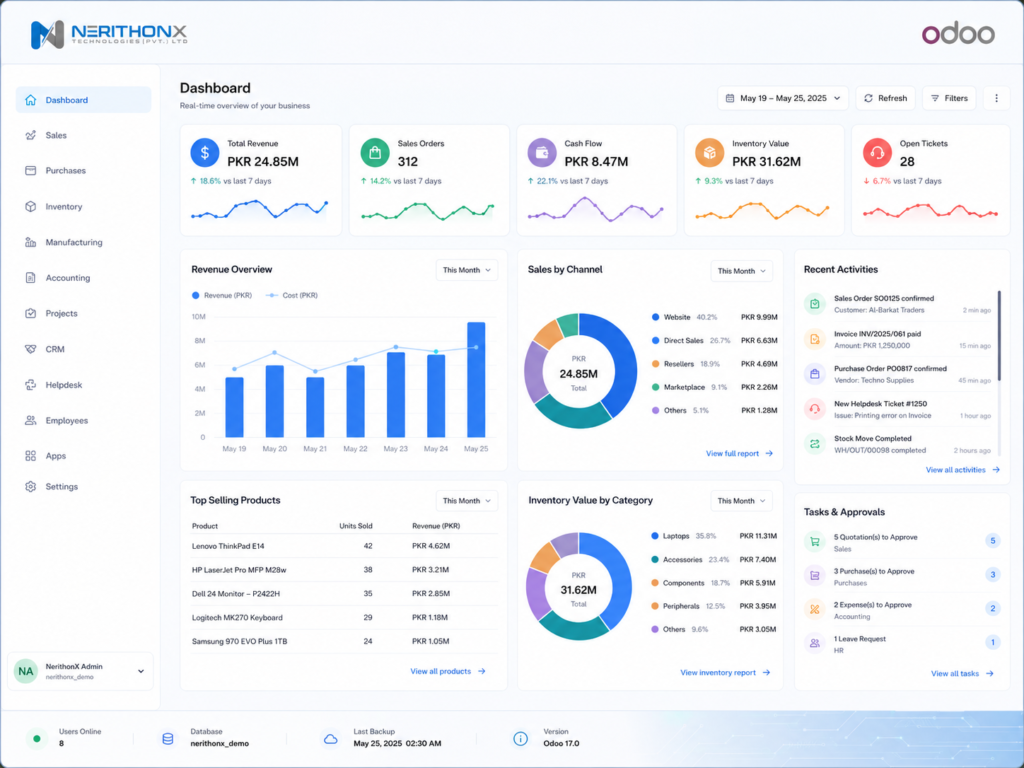The image size is (1024, 768).
Task: Navigate to Helpdesk in sidebar
Action: coord(83,385)
